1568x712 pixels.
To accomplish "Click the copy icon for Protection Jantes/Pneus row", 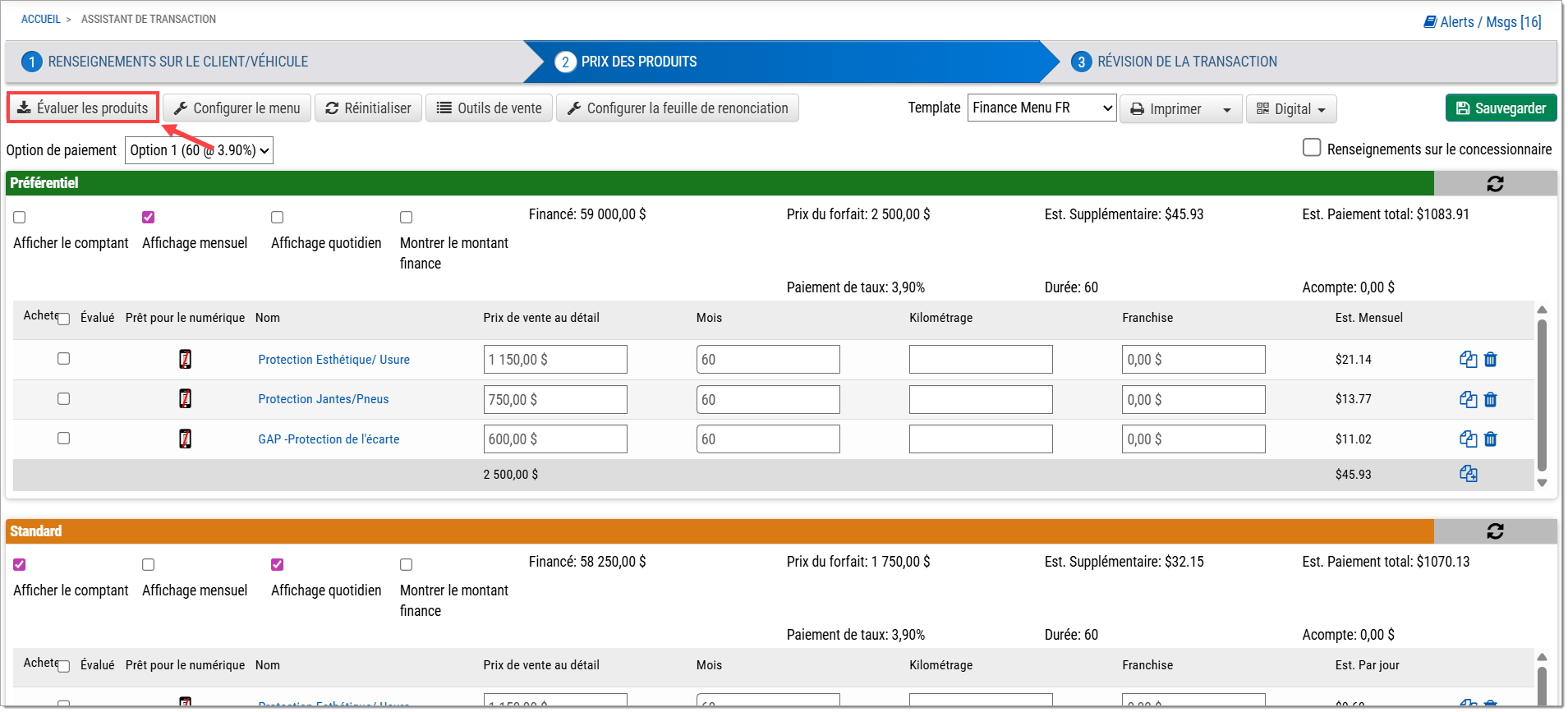I will (1468, 400).
